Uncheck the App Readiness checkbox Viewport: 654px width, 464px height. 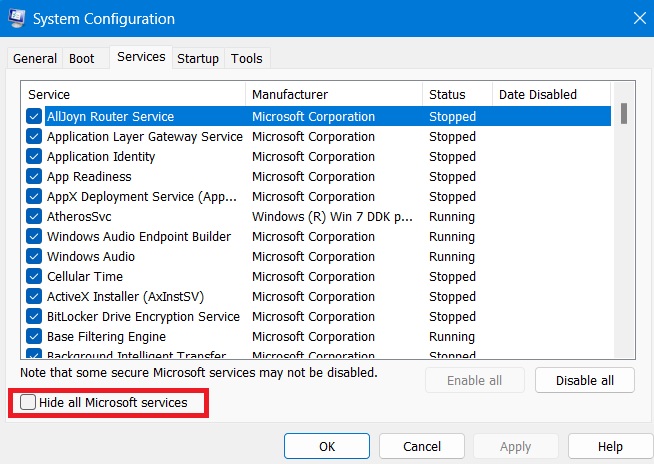[x=34, y=177]
